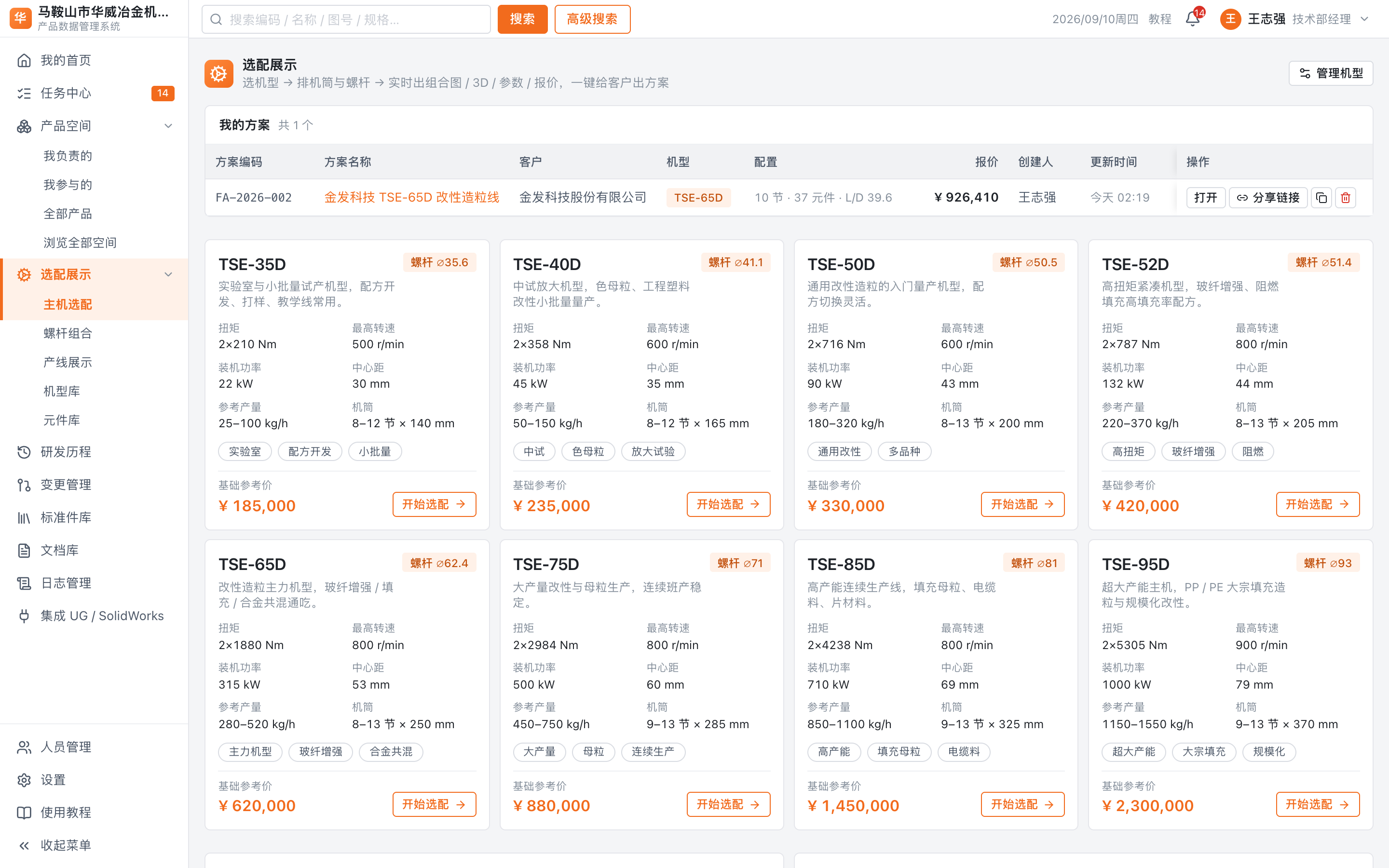Screen dimensions: 1389x868
Task: Click the orange 搜索 button
Action: click(x=522, y=19)
